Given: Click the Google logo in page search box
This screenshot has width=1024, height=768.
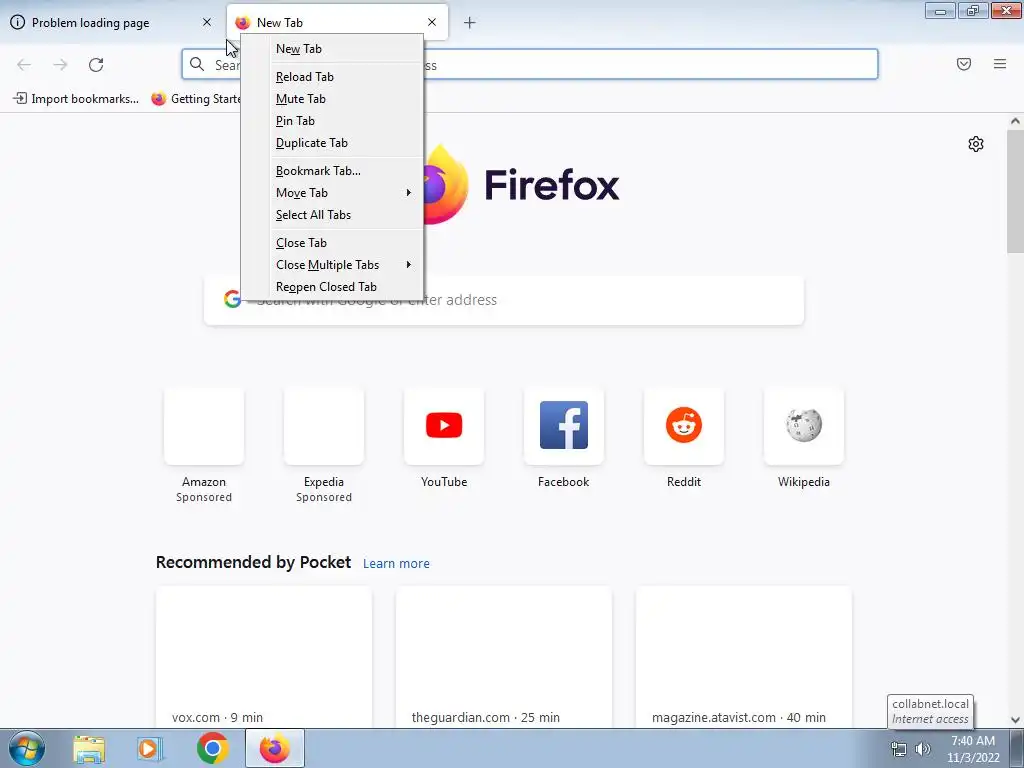Looking at the screenshot, I should pyautogui.click(x=232, y=299).
